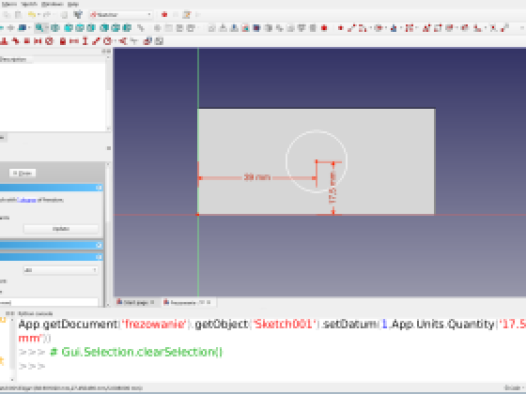Click the measure distance icon
526x394 pixels.
point(141,28)
